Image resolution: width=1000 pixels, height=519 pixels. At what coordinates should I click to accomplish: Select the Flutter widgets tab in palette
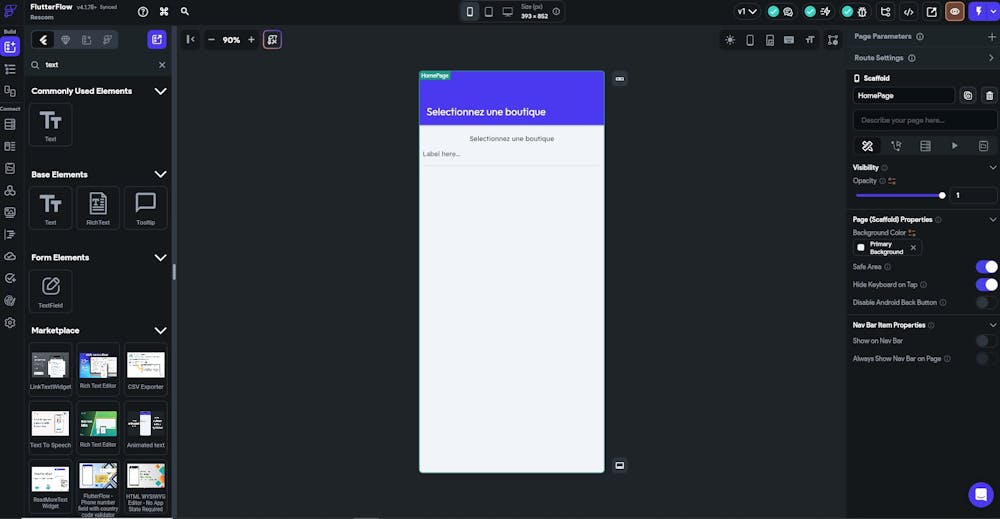click(x=43, y=40)
